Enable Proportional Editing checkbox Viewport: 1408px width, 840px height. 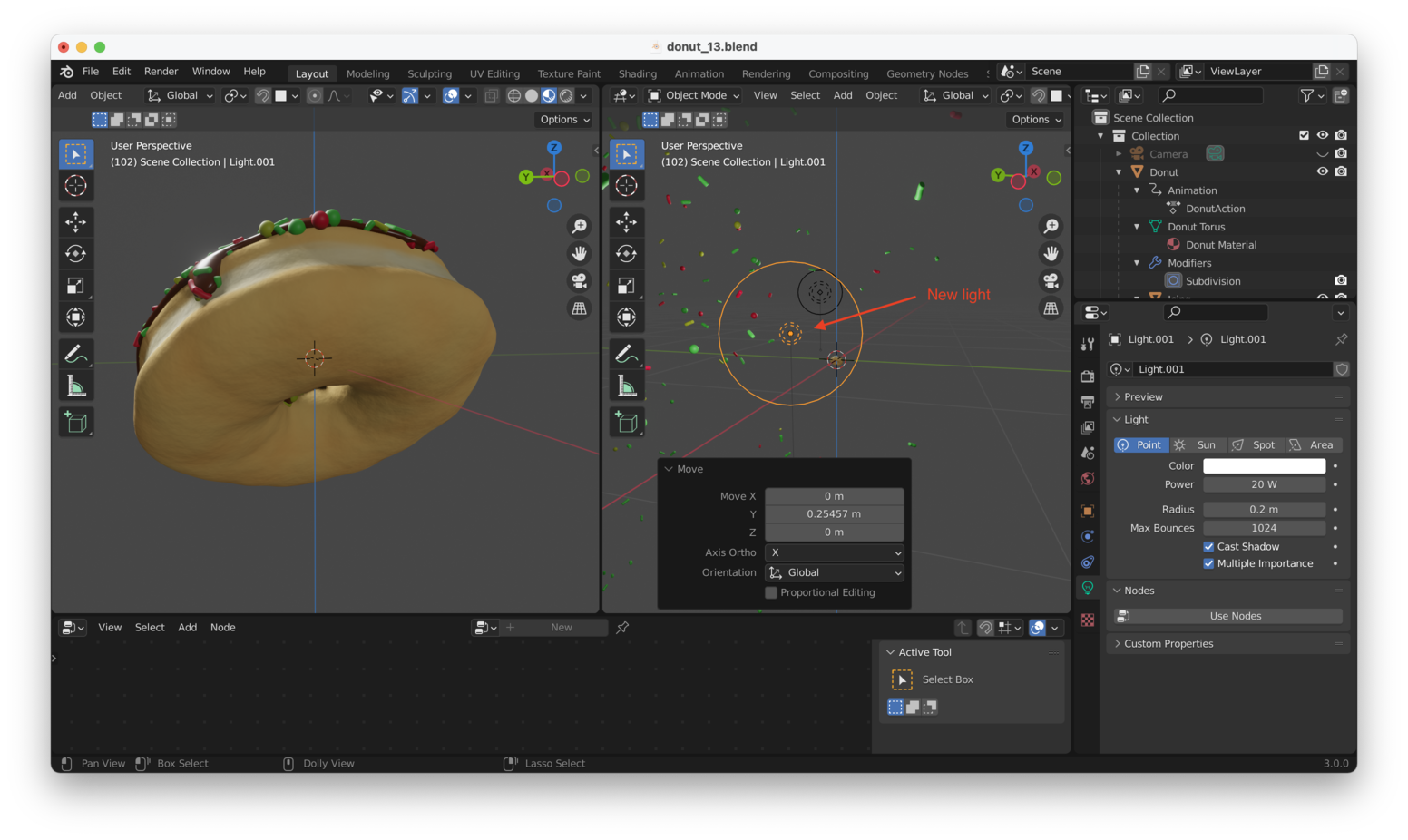[x=771, y=592]
